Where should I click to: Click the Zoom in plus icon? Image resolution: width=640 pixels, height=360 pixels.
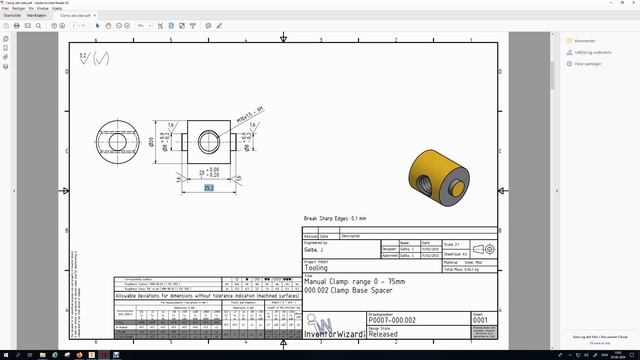point(127,26)
